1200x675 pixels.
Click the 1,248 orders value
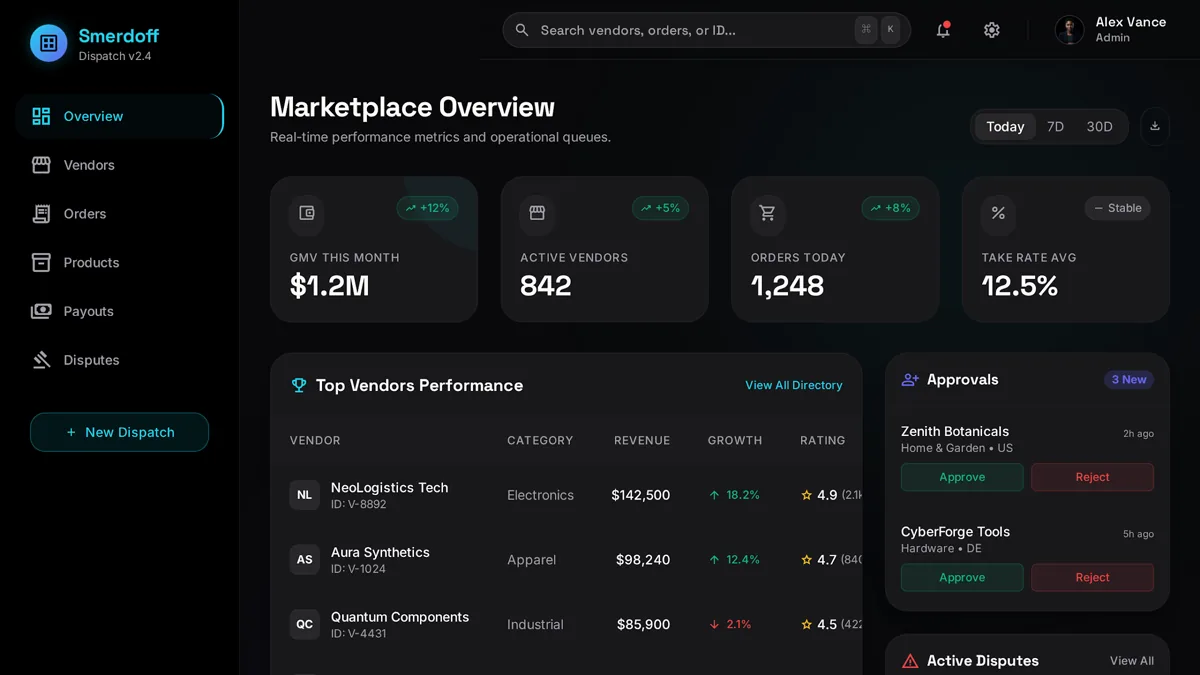788,286
